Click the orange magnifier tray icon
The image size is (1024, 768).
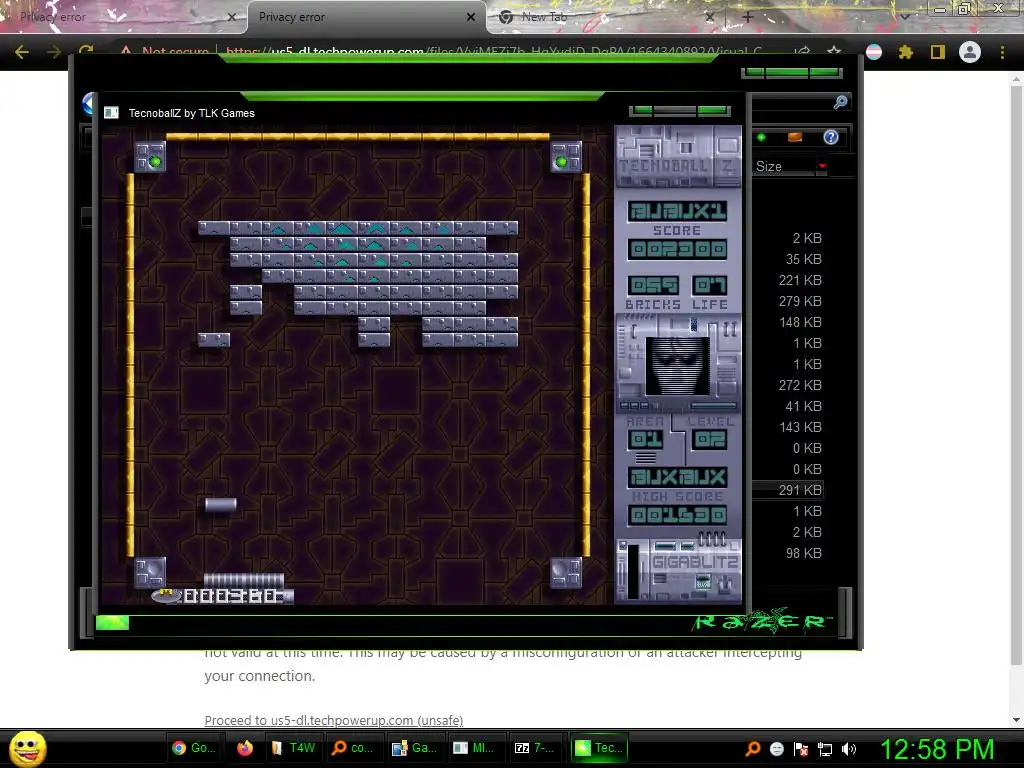tap(752, 749)
